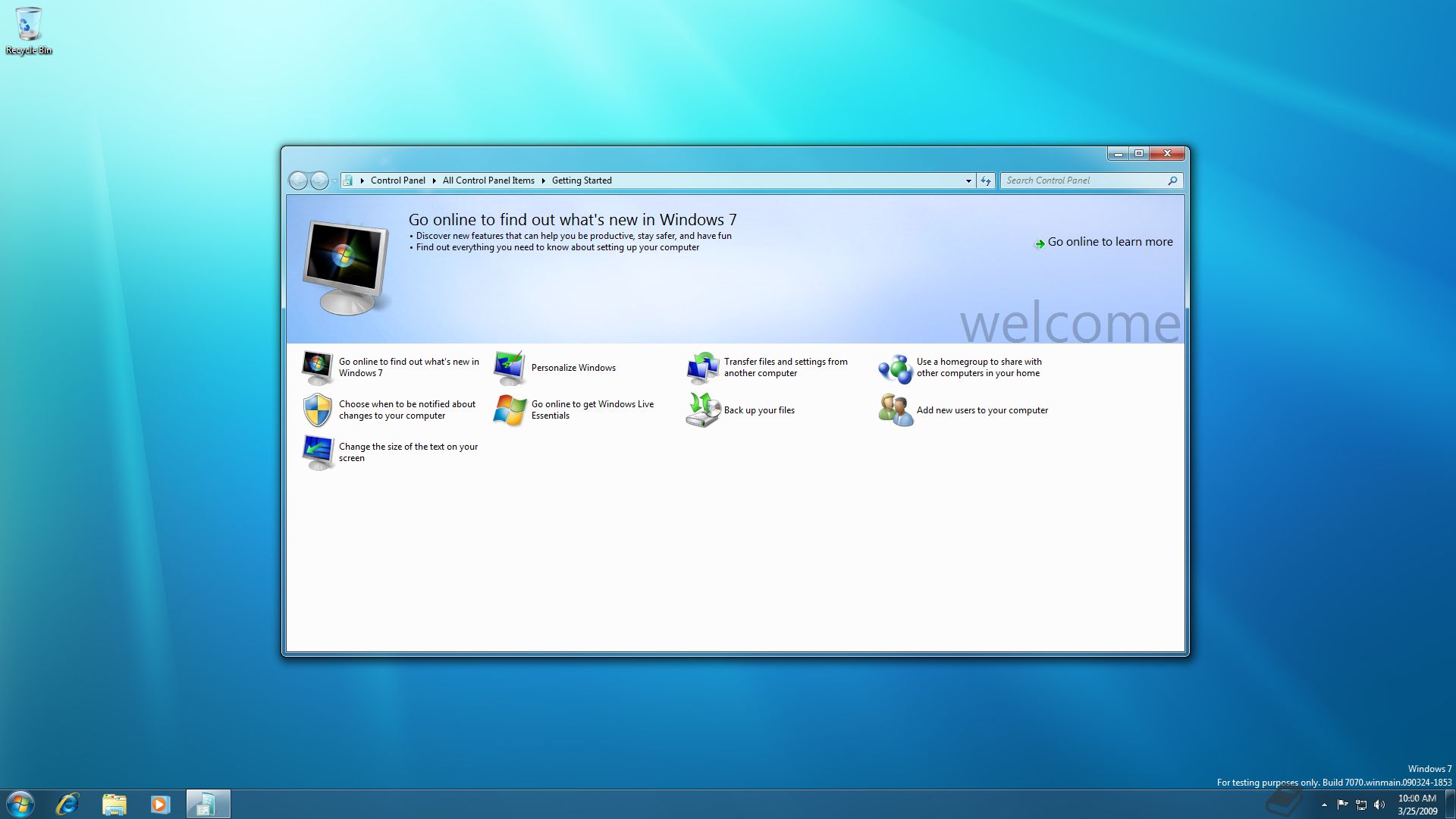Show hidden tray icons arrow

click(1324, 805)
